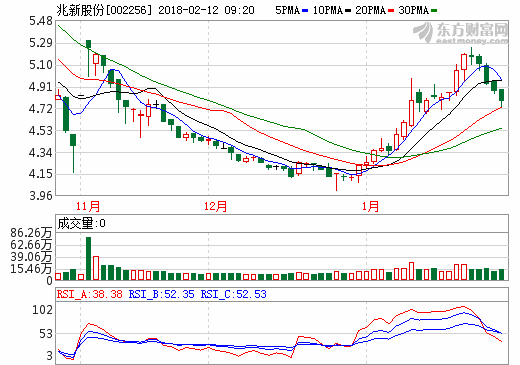
Task: Click the 4.91 price axis label
Action: pos(41,87)
